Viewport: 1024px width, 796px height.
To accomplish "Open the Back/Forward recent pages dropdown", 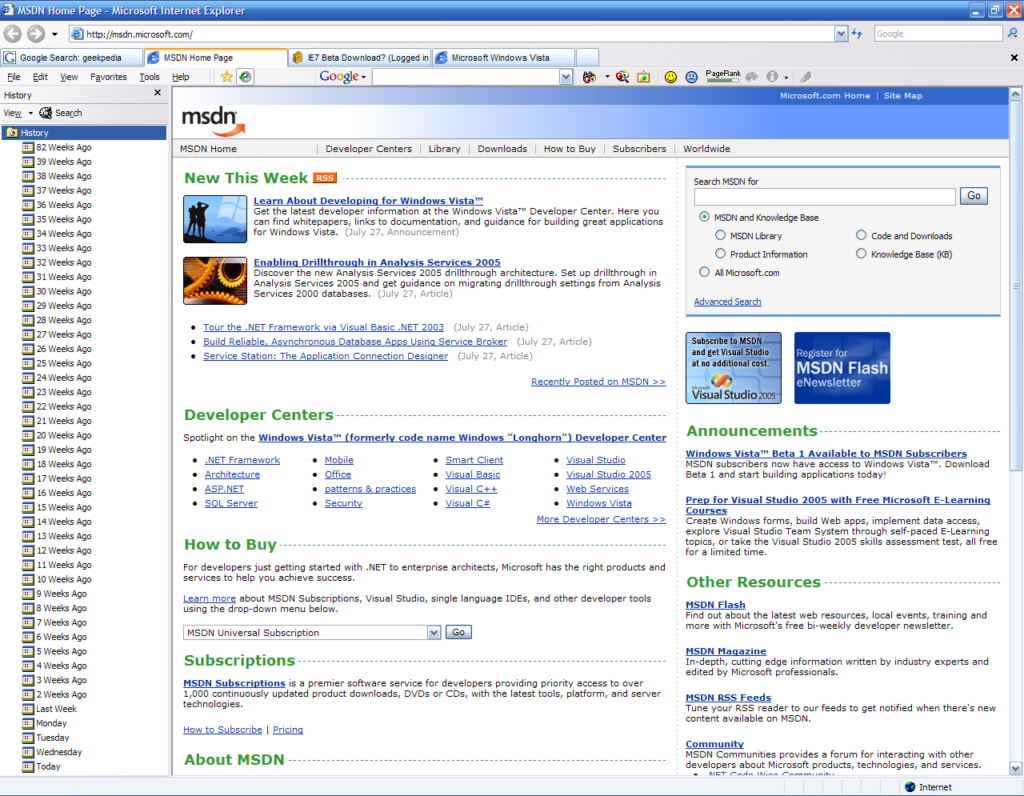I will coord(54,34).
